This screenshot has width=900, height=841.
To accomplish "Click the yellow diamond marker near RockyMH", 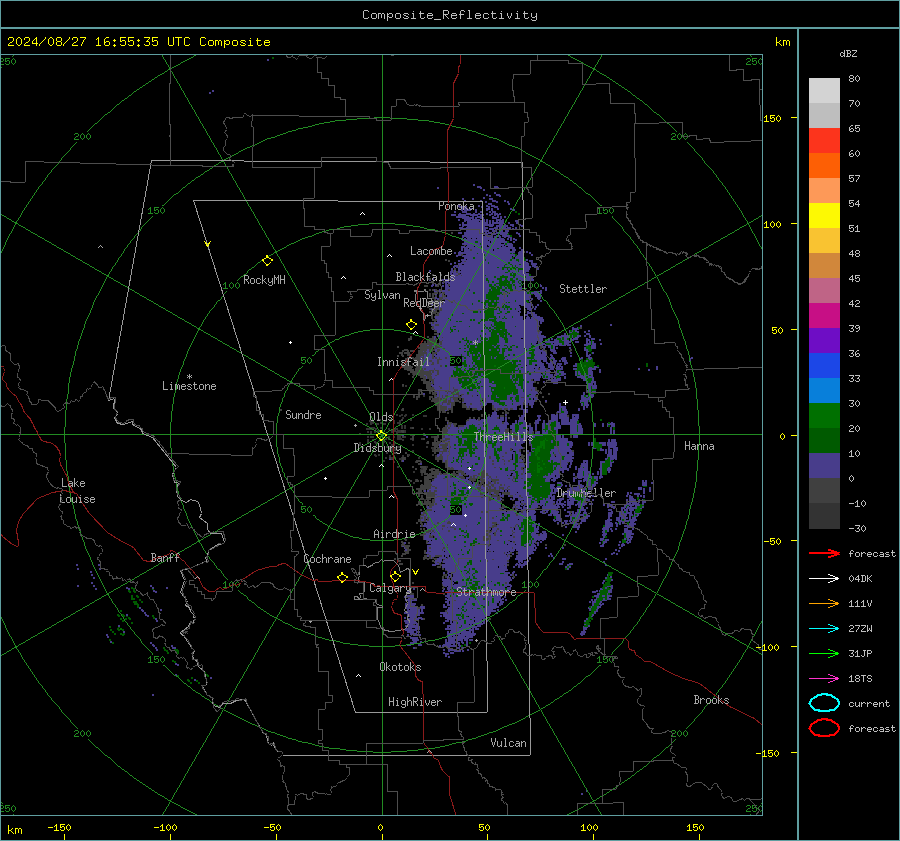I will (x=267, y=261).
